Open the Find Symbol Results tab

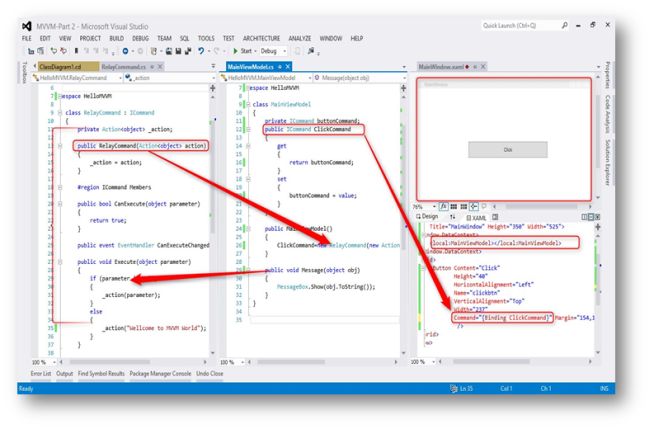(x=101, y=373)
